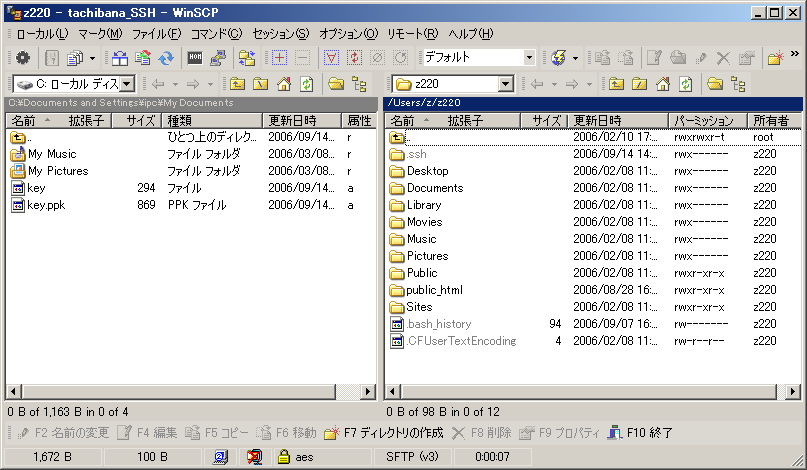Click the local panel horizontal scrollbar

pyautogui.click(x=179, y=392)
